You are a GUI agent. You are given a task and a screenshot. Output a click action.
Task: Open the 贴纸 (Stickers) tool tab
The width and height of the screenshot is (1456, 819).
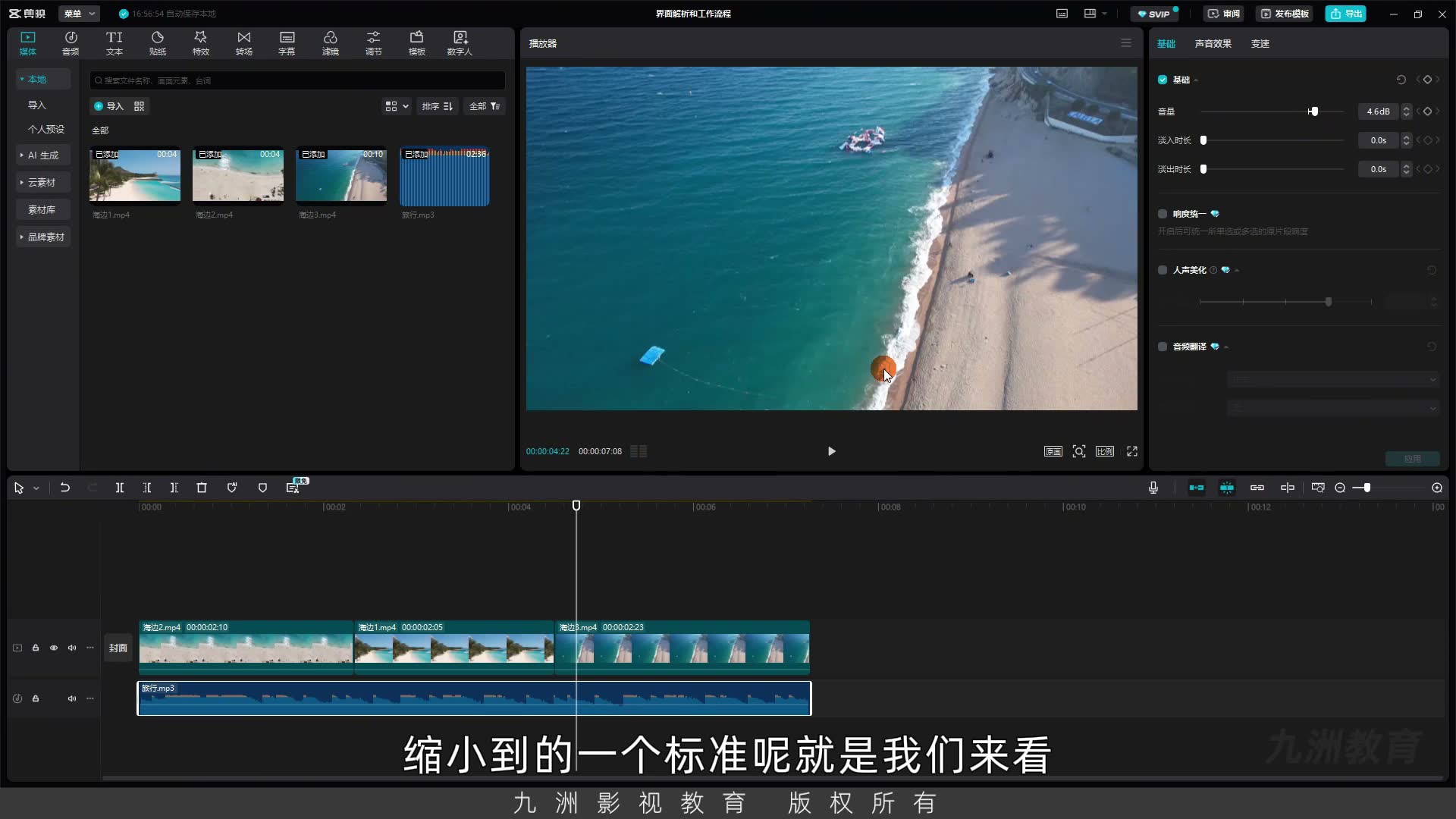(x=157, y=43)
